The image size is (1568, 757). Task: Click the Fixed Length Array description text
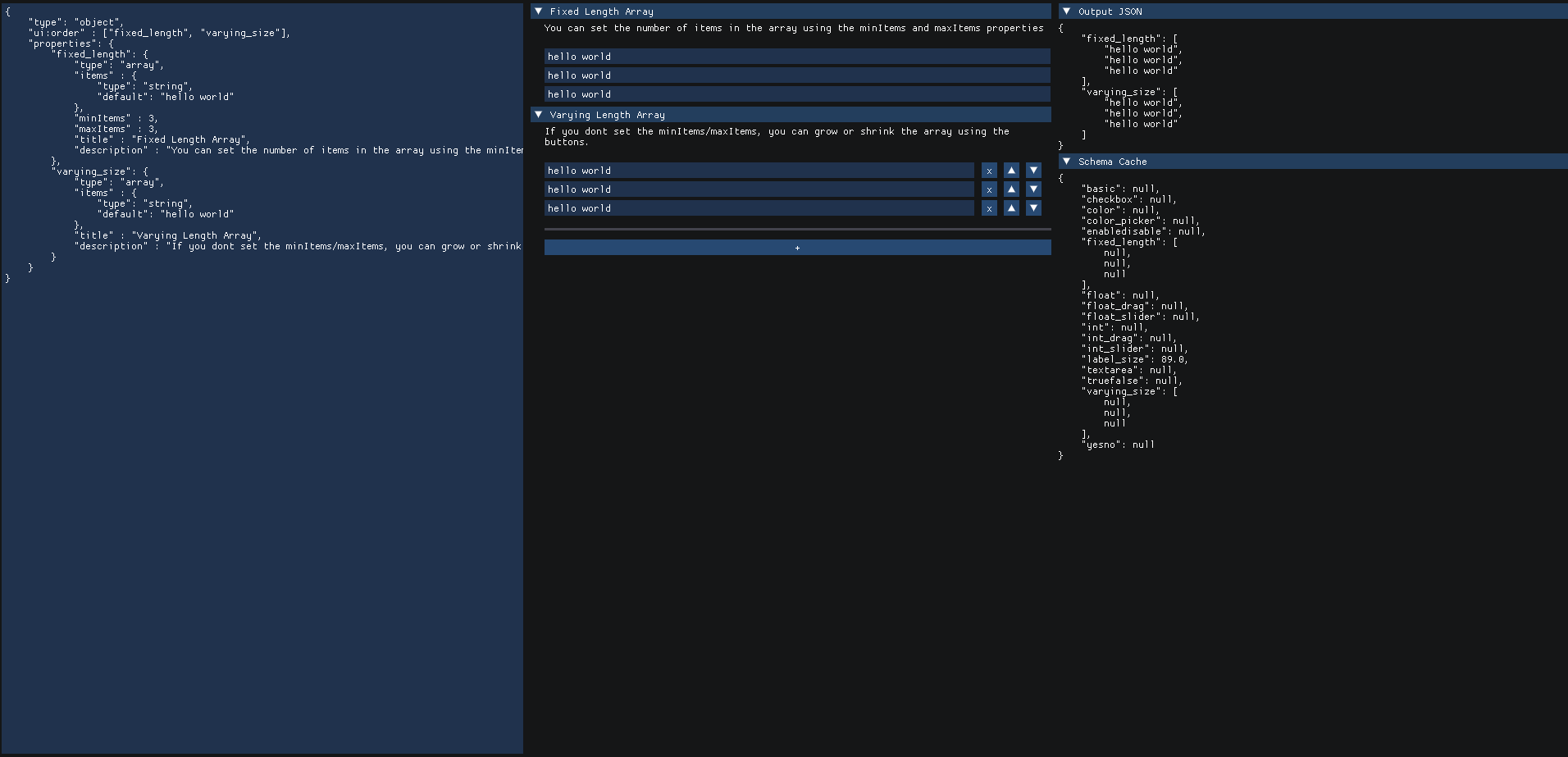pyautogui.click(x=794, y=28)
